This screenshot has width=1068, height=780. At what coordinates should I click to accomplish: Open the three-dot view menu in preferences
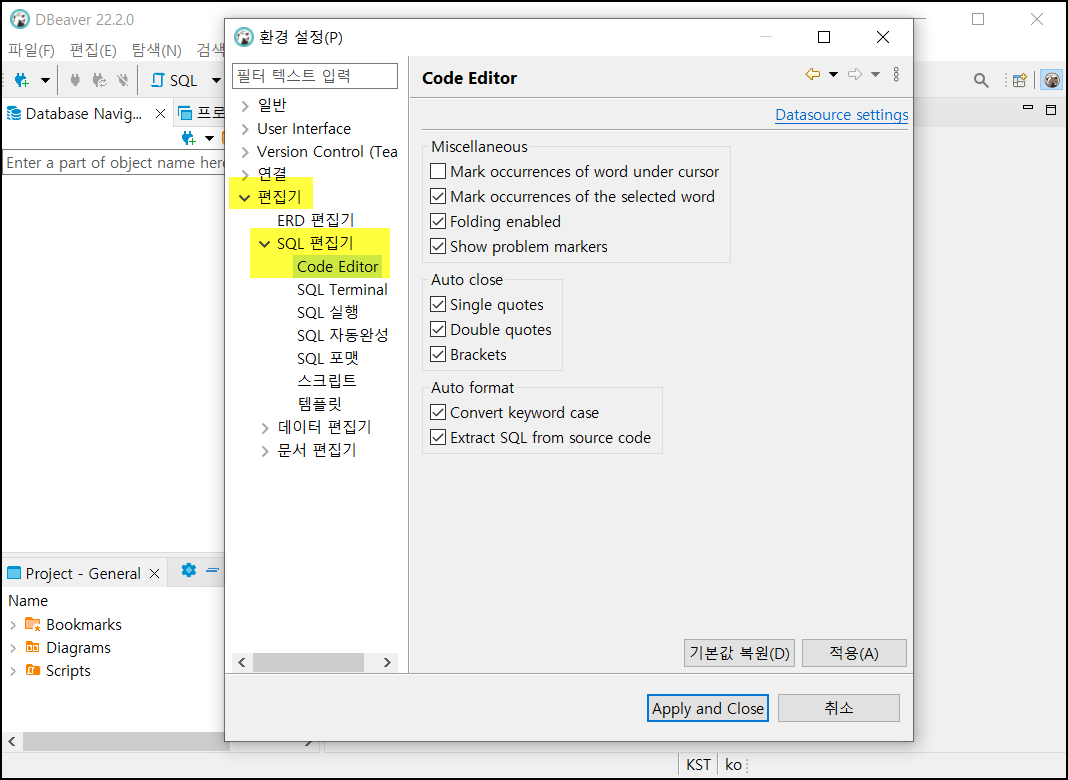coord(896,74)
